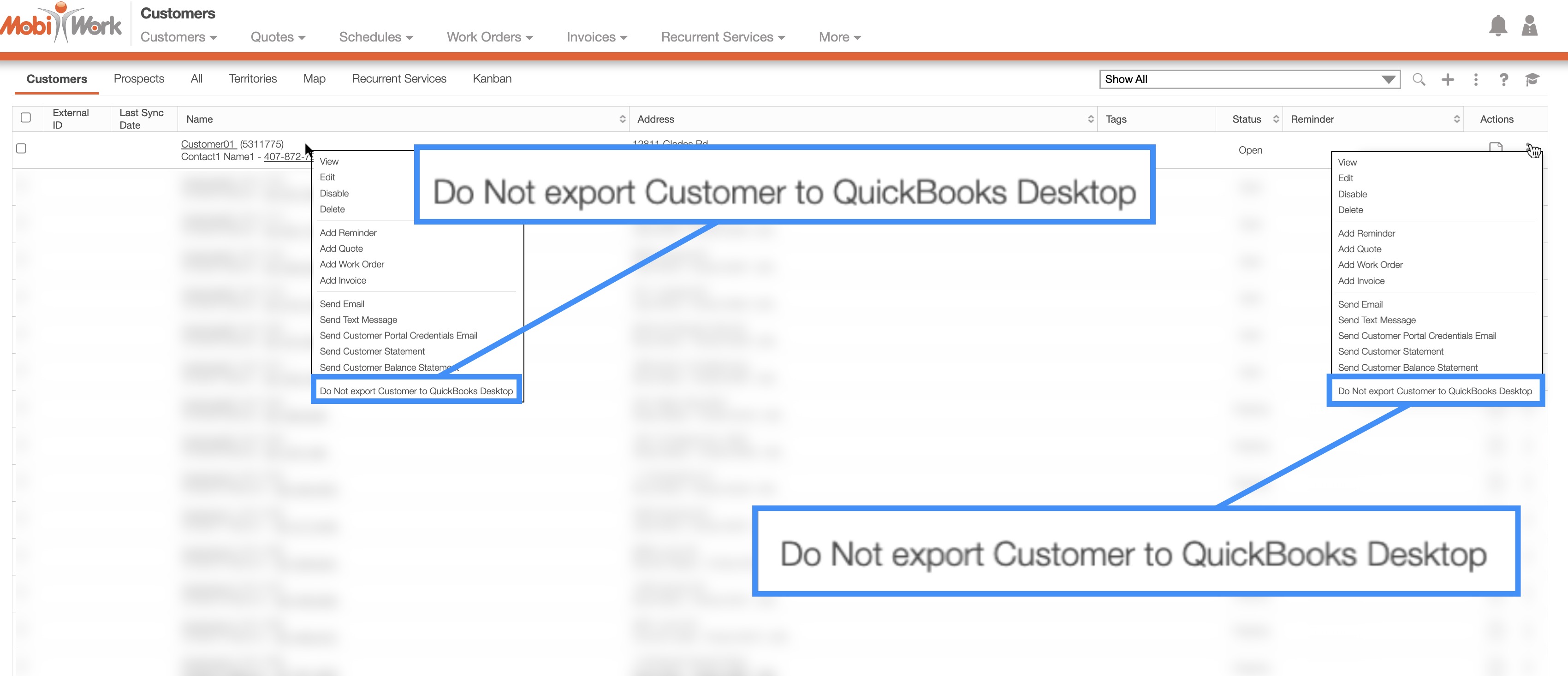Open the graduation cap tutorial icon

(x=1532, y=79)
